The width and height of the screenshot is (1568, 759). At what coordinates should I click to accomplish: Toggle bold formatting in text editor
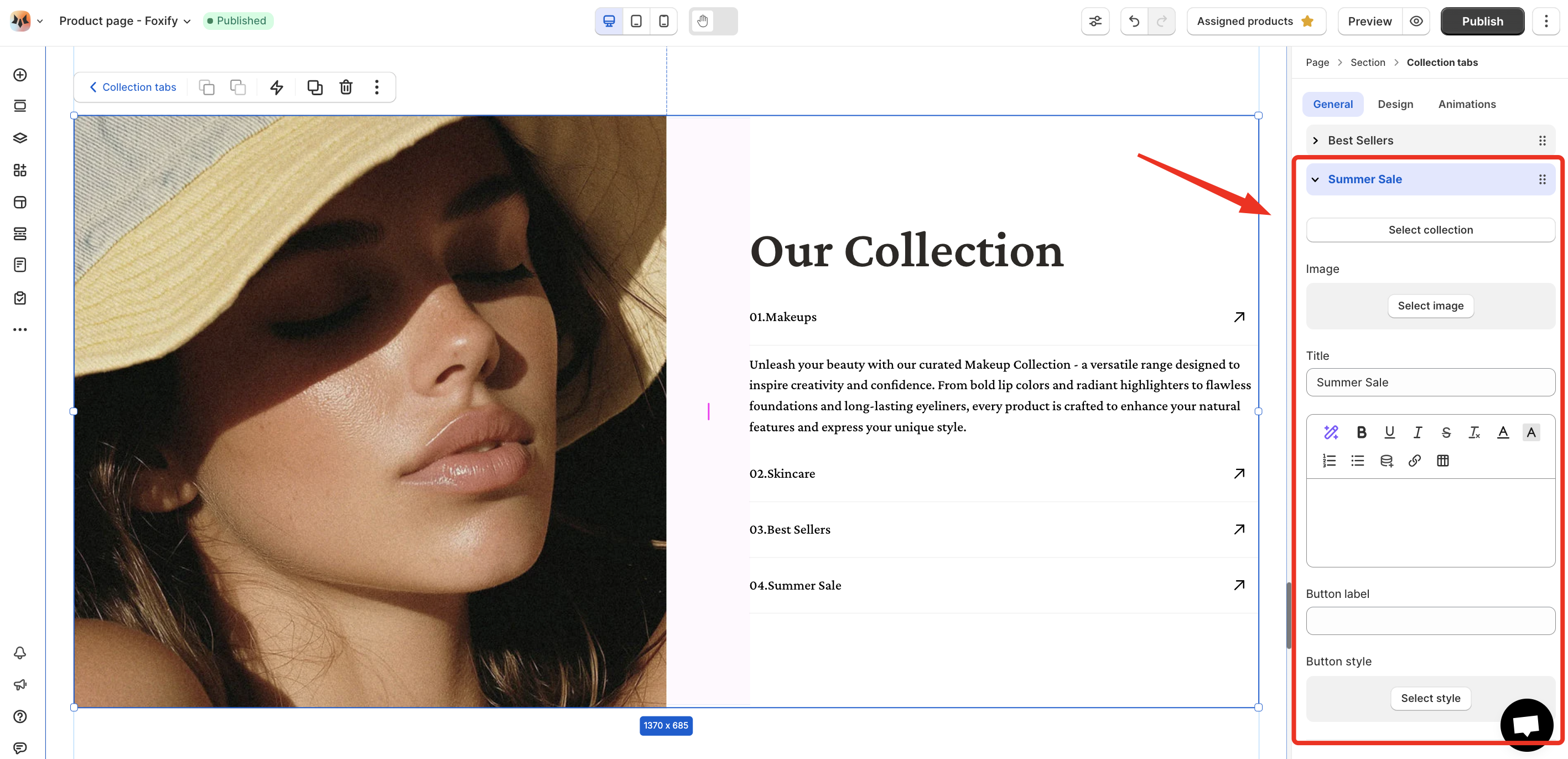point(1361,432)
